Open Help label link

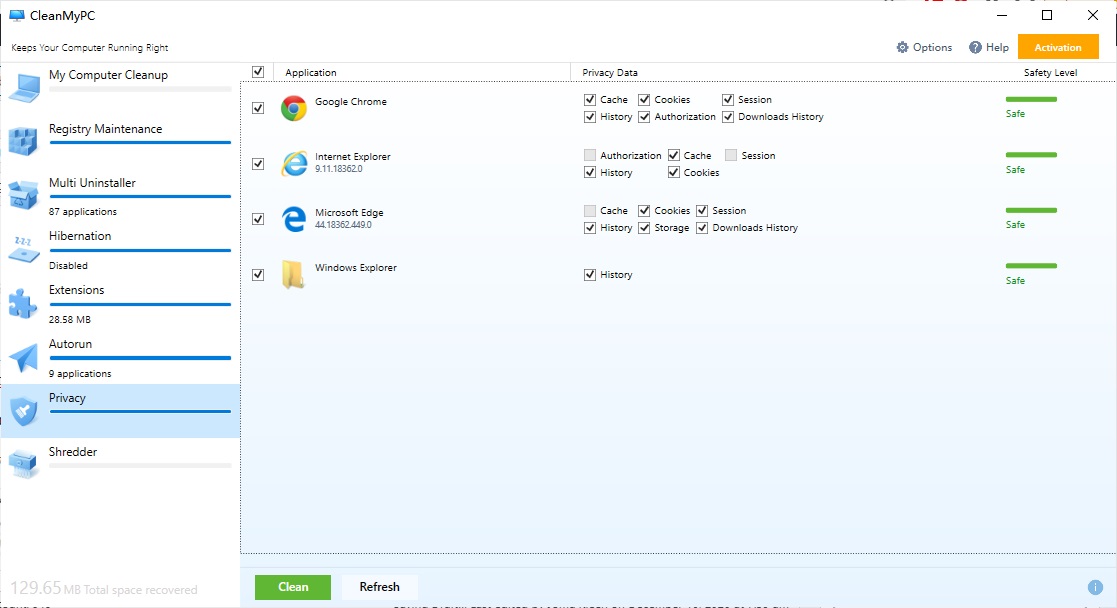pos(997,47)
